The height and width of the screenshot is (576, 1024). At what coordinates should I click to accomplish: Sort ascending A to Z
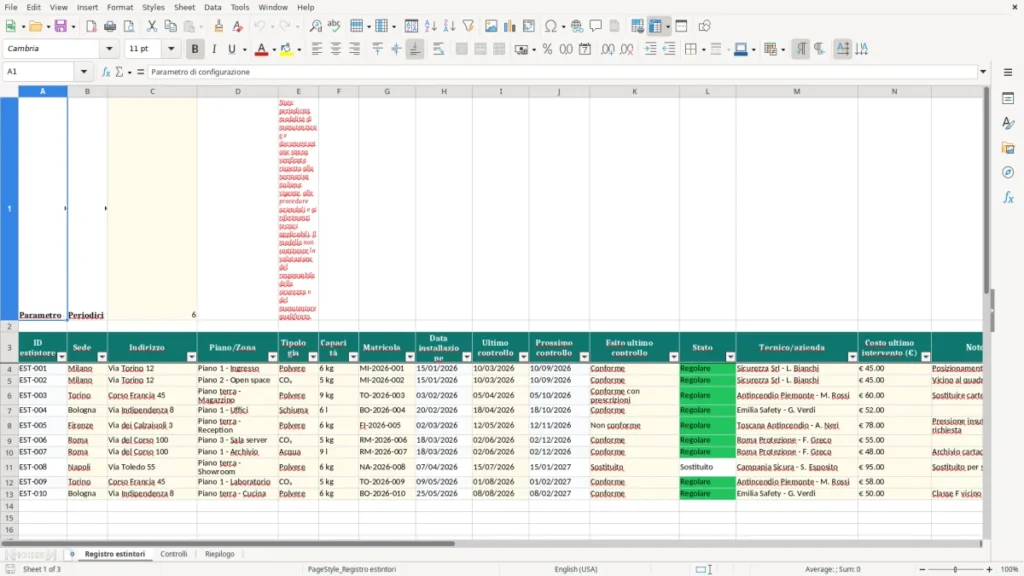coord(430,26)
